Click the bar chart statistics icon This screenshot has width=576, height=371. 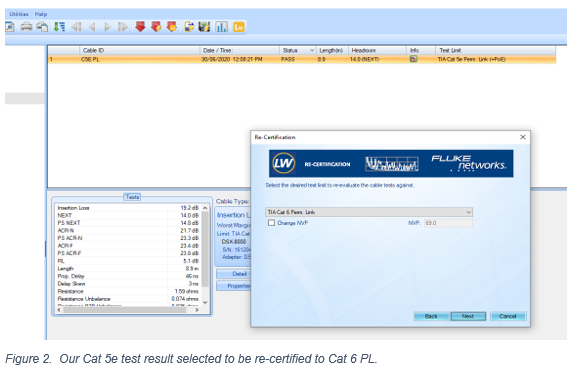click(222, 27)
